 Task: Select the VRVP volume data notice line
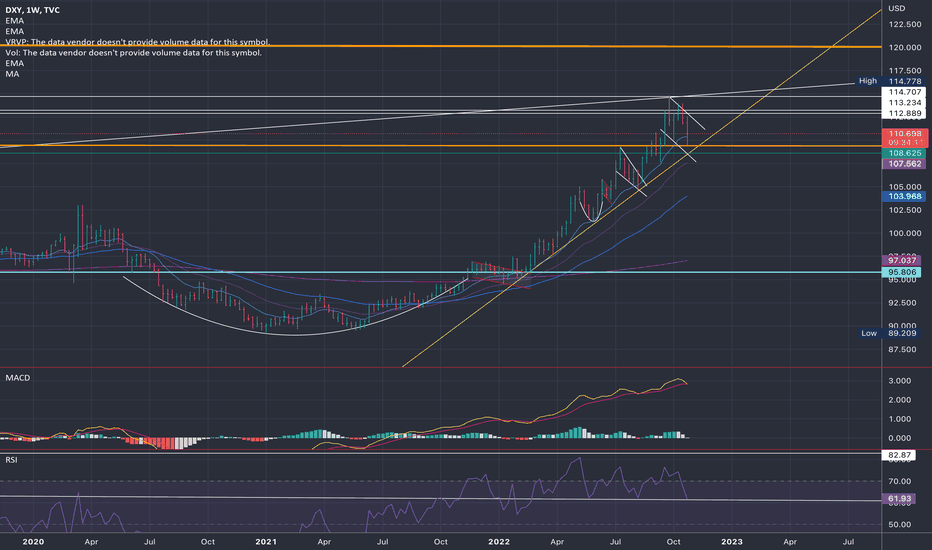tap(138, 42)
